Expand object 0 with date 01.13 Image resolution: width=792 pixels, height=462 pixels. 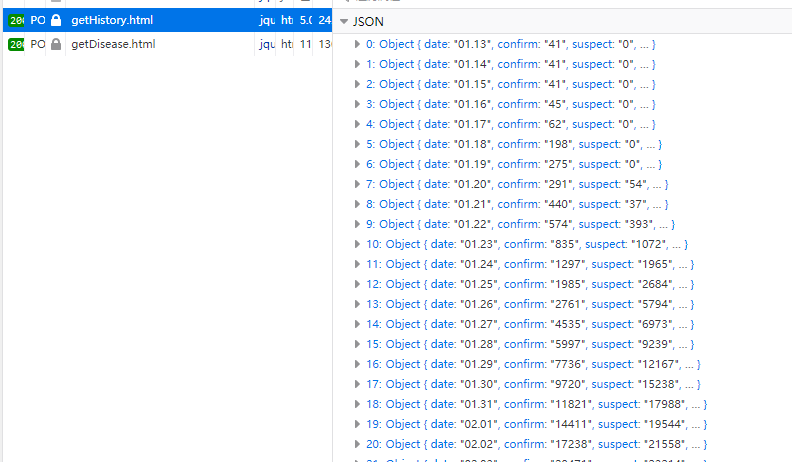tap(357, 44)
